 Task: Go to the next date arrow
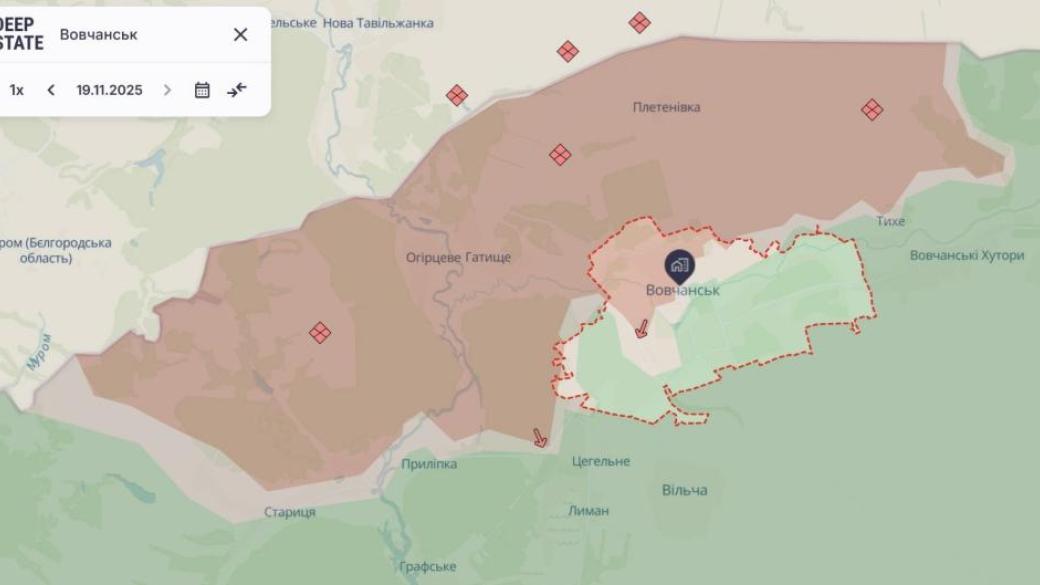[x=167, y=90]
